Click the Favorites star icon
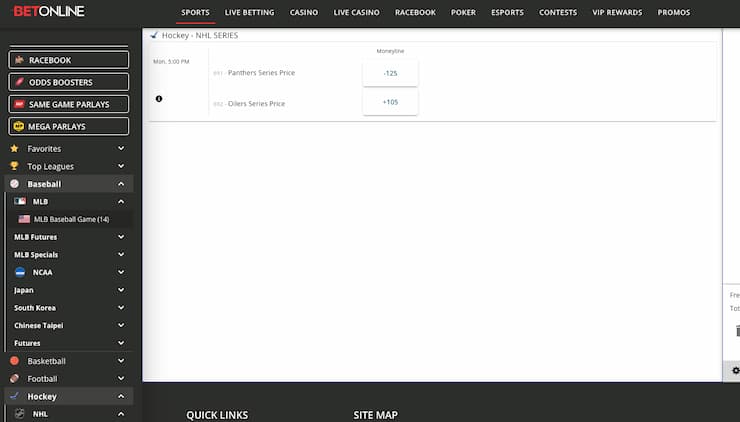The image size is (740, 422). [14, 148]
